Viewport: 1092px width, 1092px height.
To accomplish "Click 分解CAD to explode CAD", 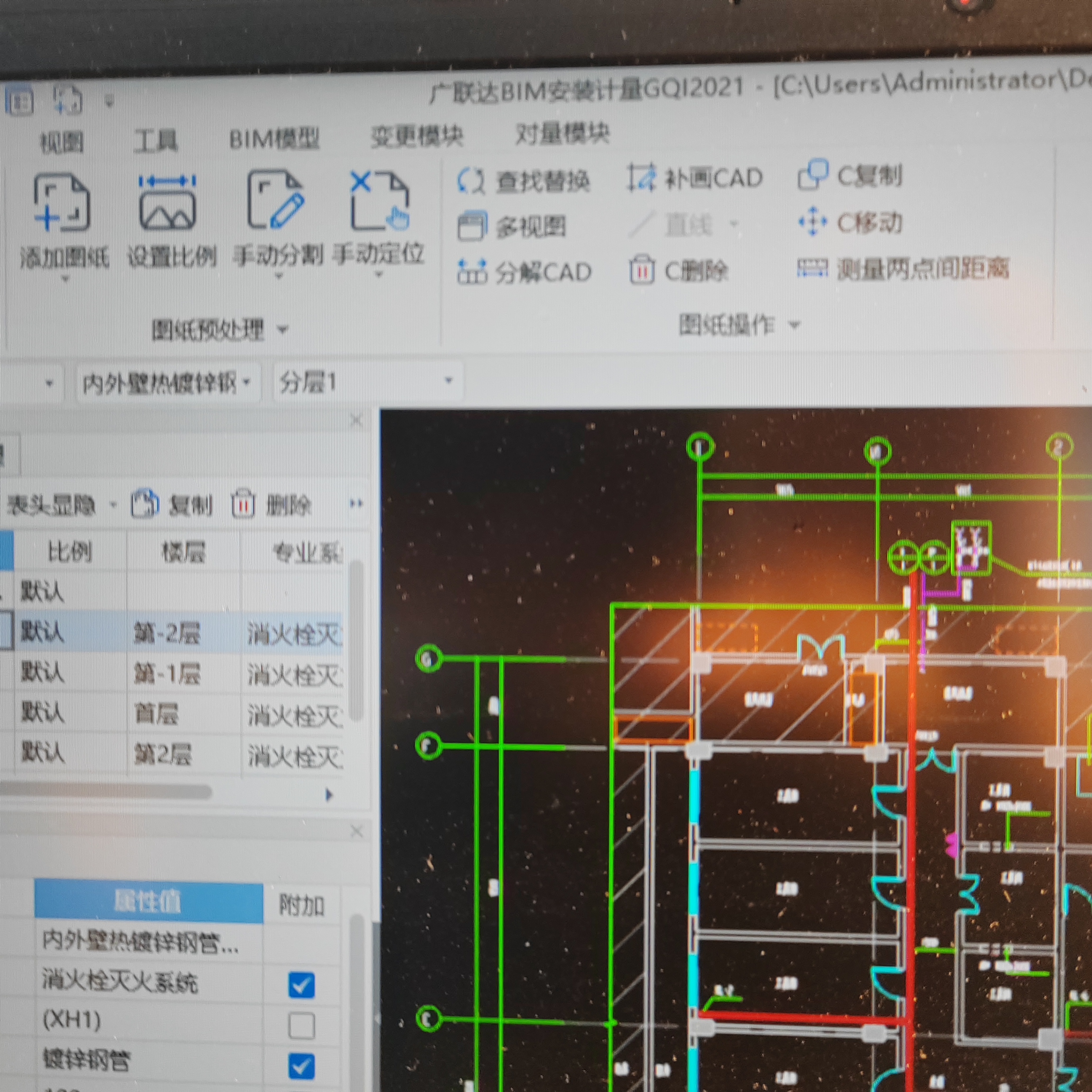I will tap(524, 272).
